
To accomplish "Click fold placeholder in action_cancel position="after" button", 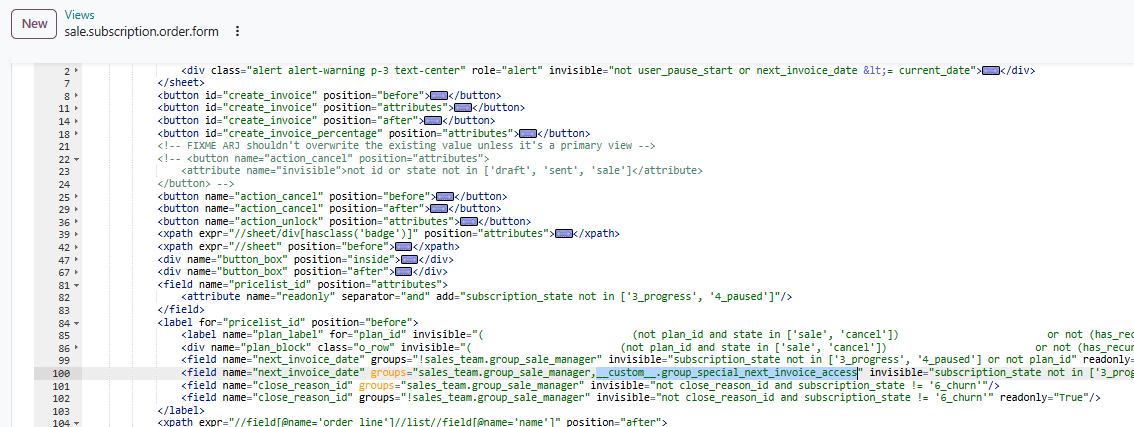I will coord(440,208).
